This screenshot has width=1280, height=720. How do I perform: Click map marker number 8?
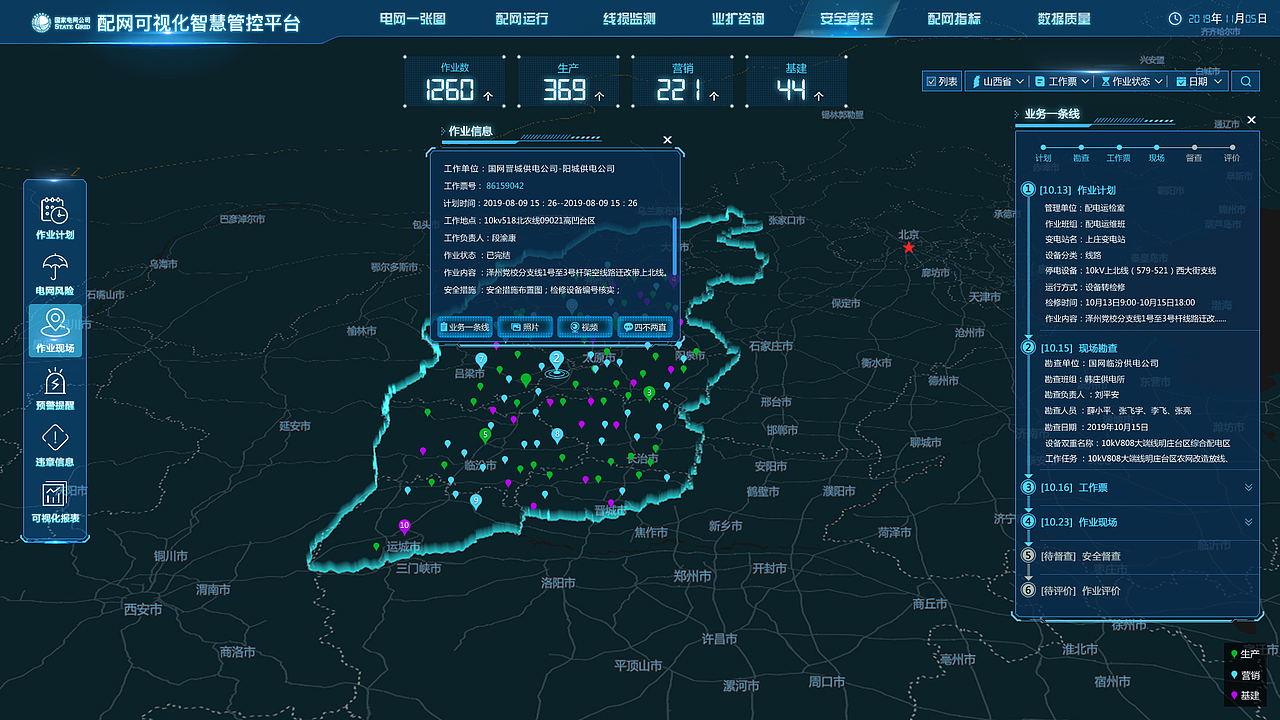pos(557,435)
